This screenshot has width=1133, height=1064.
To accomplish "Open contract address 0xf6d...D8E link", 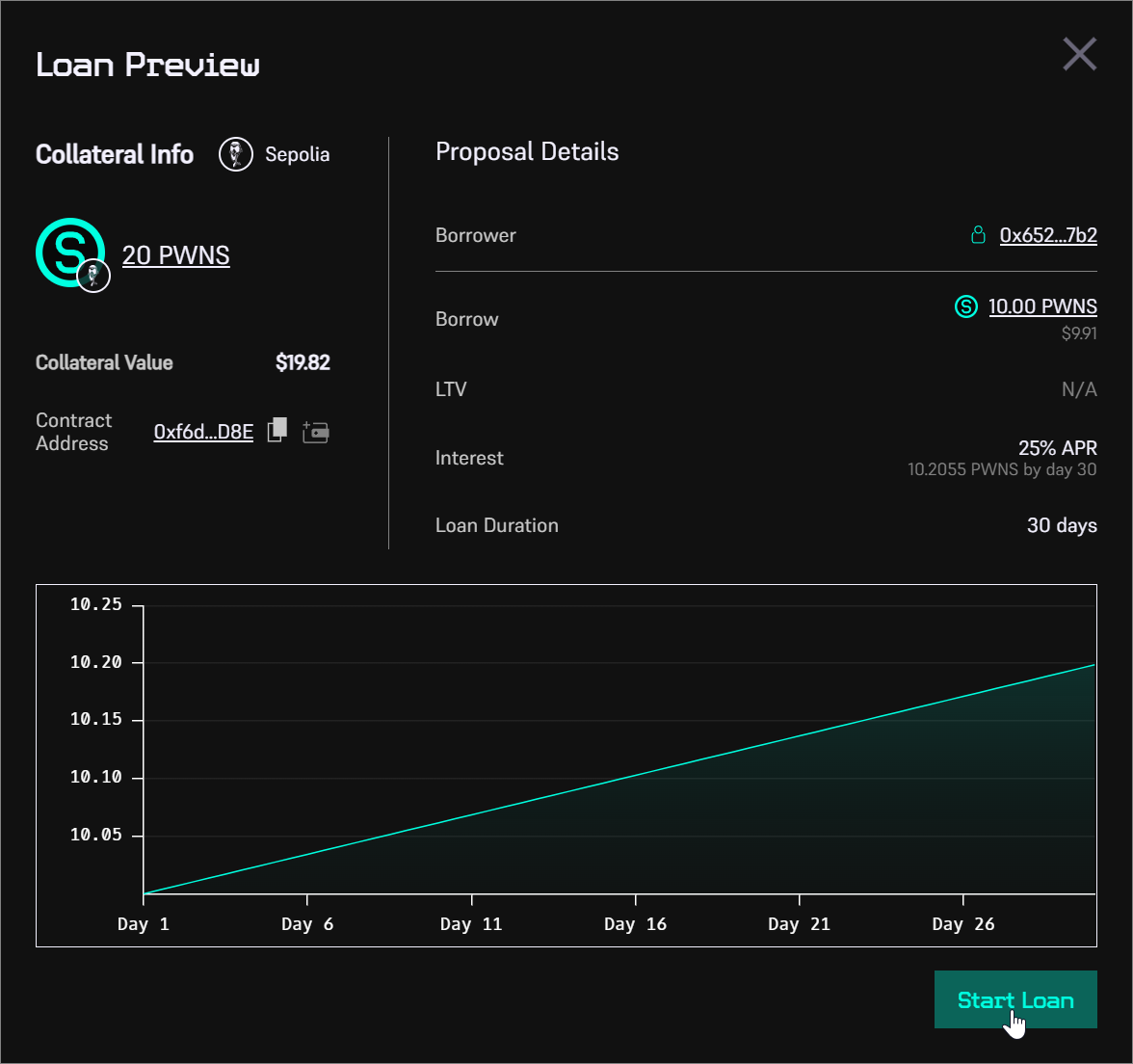I will pyautogui.click(x=203, y=432).
